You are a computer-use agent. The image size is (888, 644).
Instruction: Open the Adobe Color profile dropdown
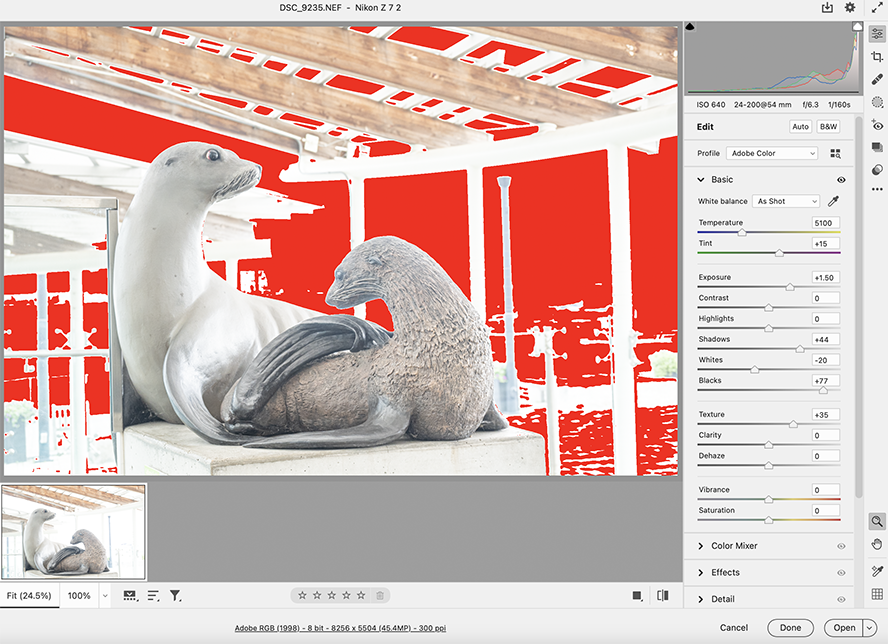[x=772, y=153]
